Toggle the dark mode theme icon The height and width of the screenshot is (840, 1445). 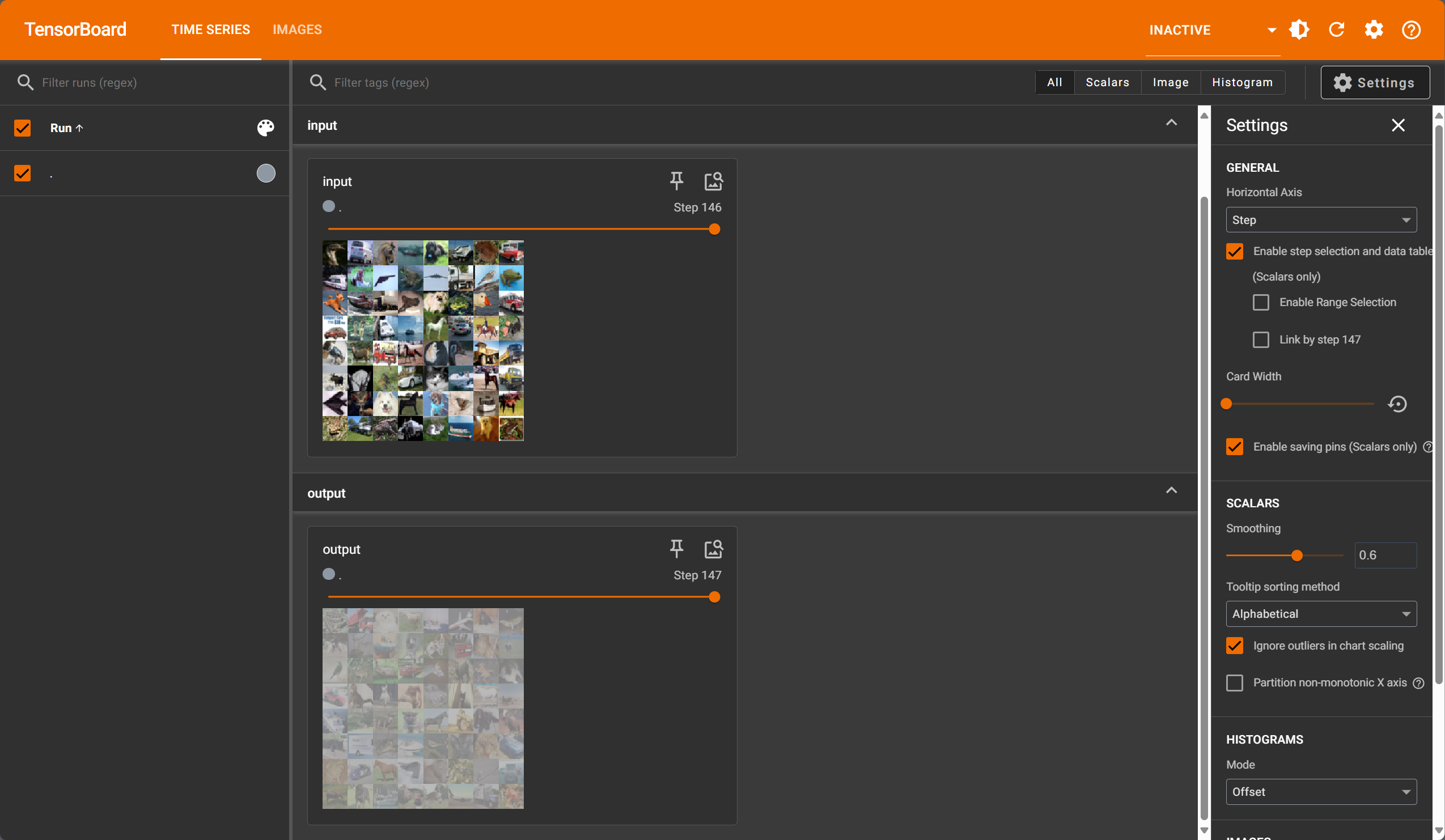[x=1299, y=30]
